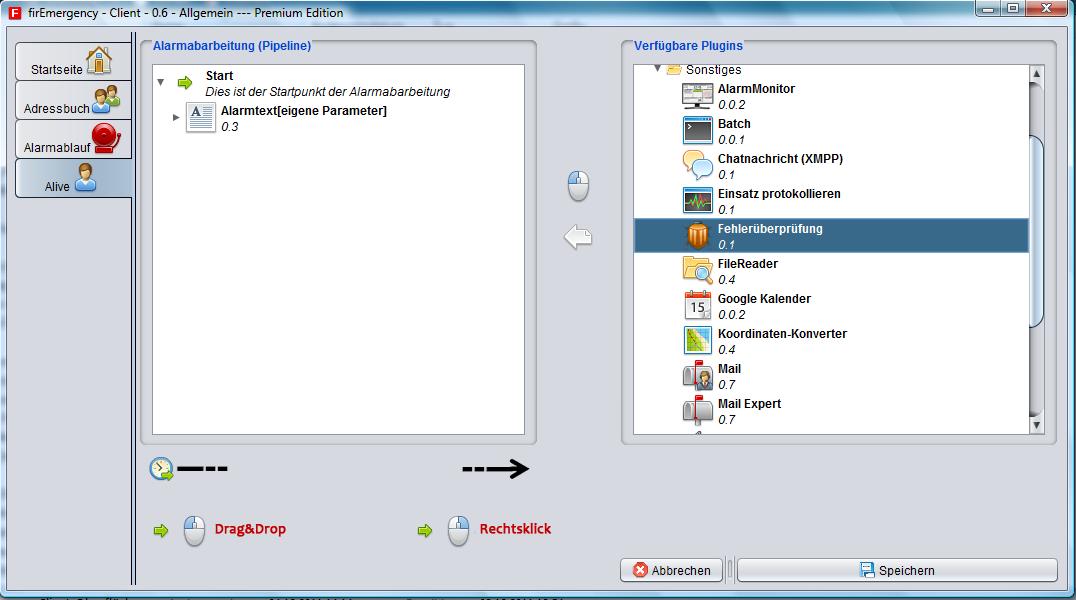Select the Einsatz protokollieren icon

[697, 201]
